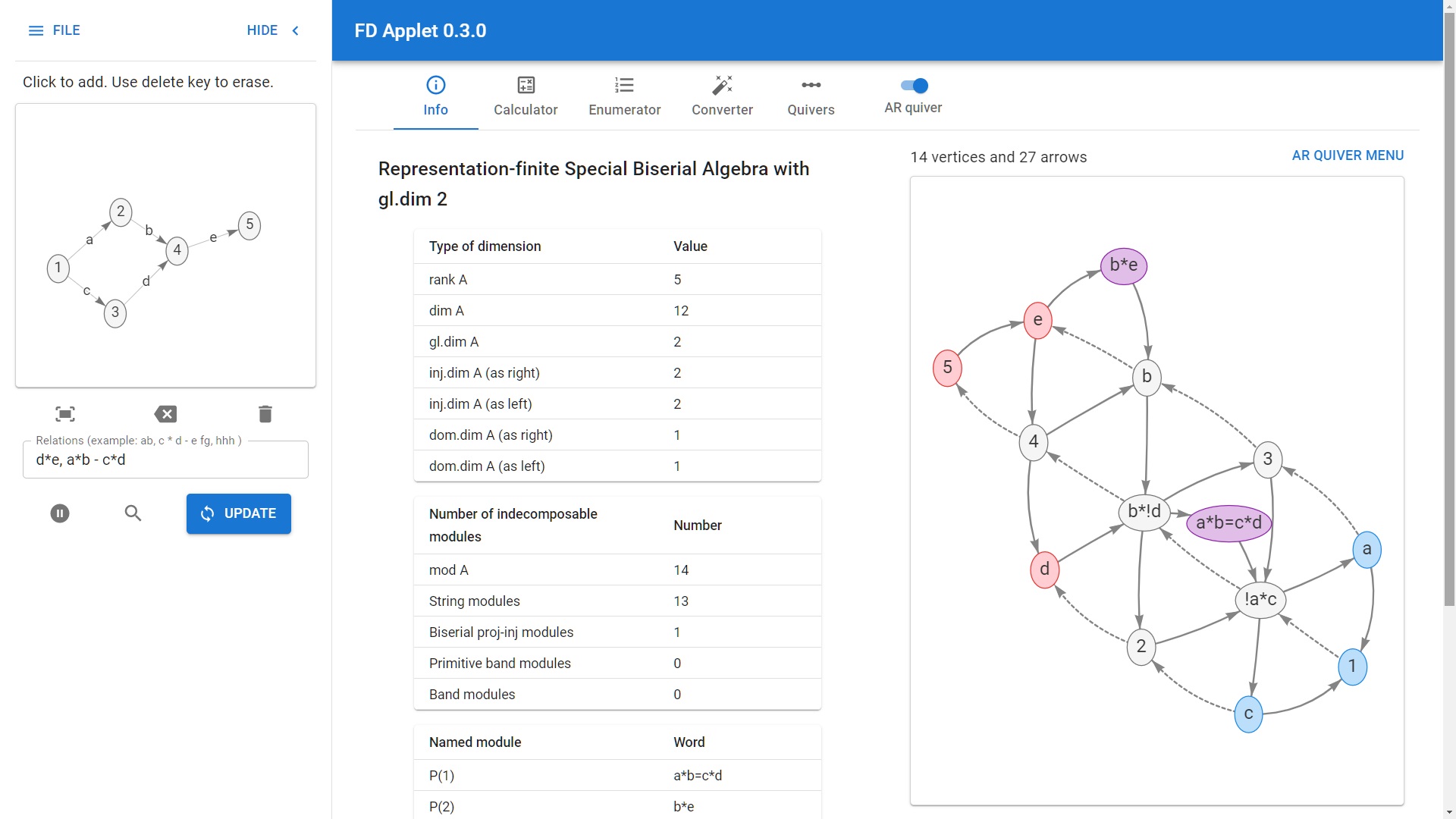Click the trash/clear quiver icon
1456x819 pixels.
265,413
